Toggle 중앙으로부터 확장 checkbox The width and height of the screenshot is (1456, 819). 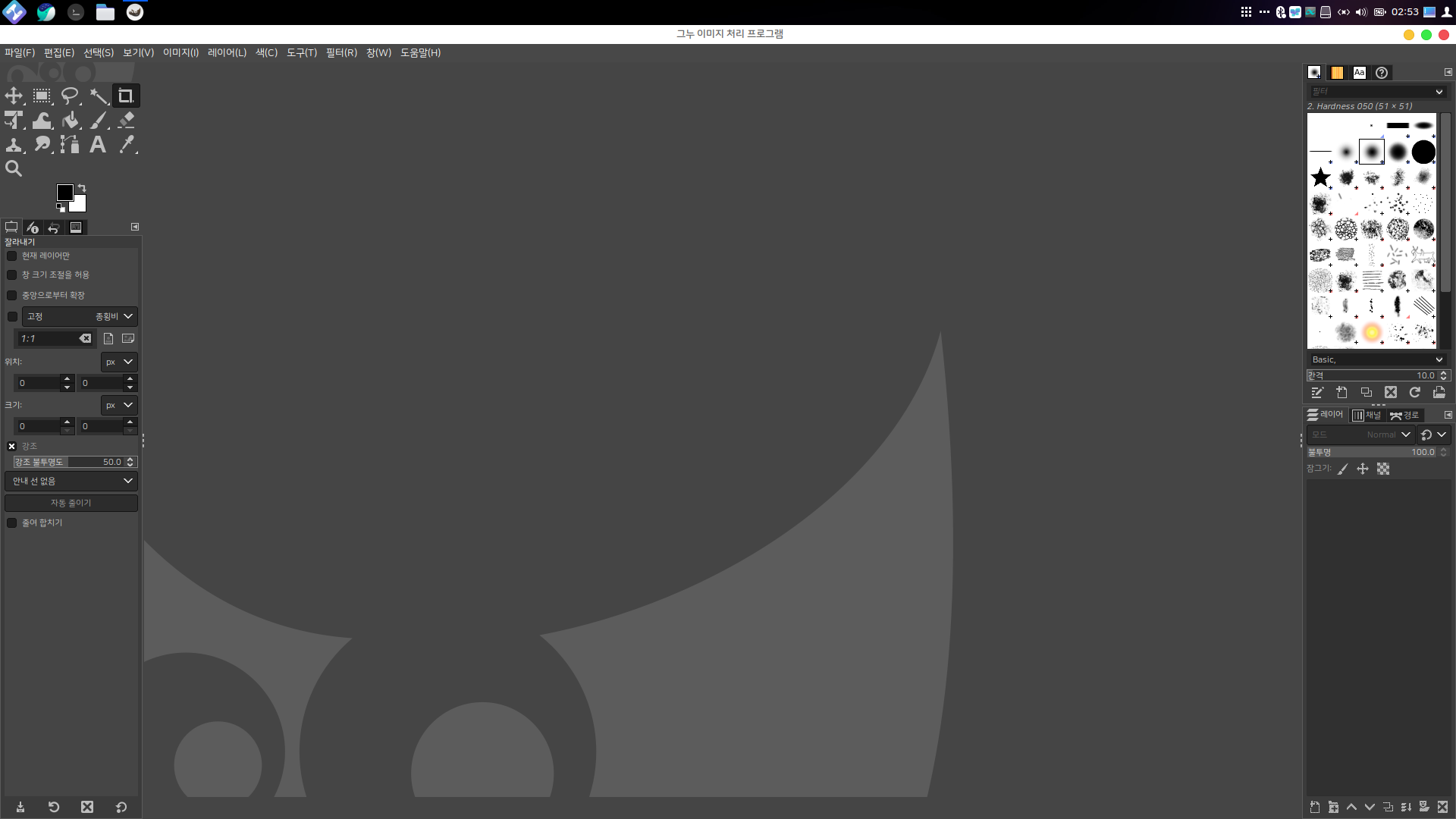tap(12, 296)
